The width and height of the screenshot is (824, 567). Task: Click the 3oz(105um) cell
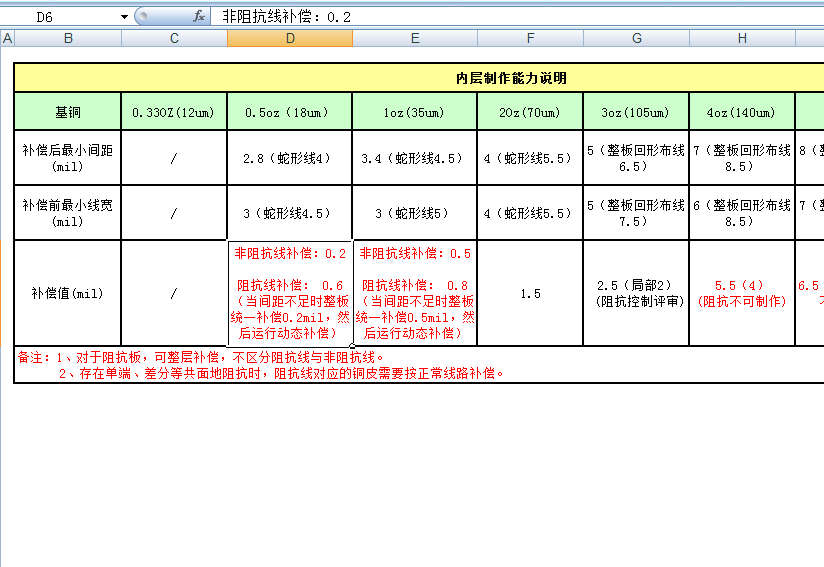click(636, 112)
